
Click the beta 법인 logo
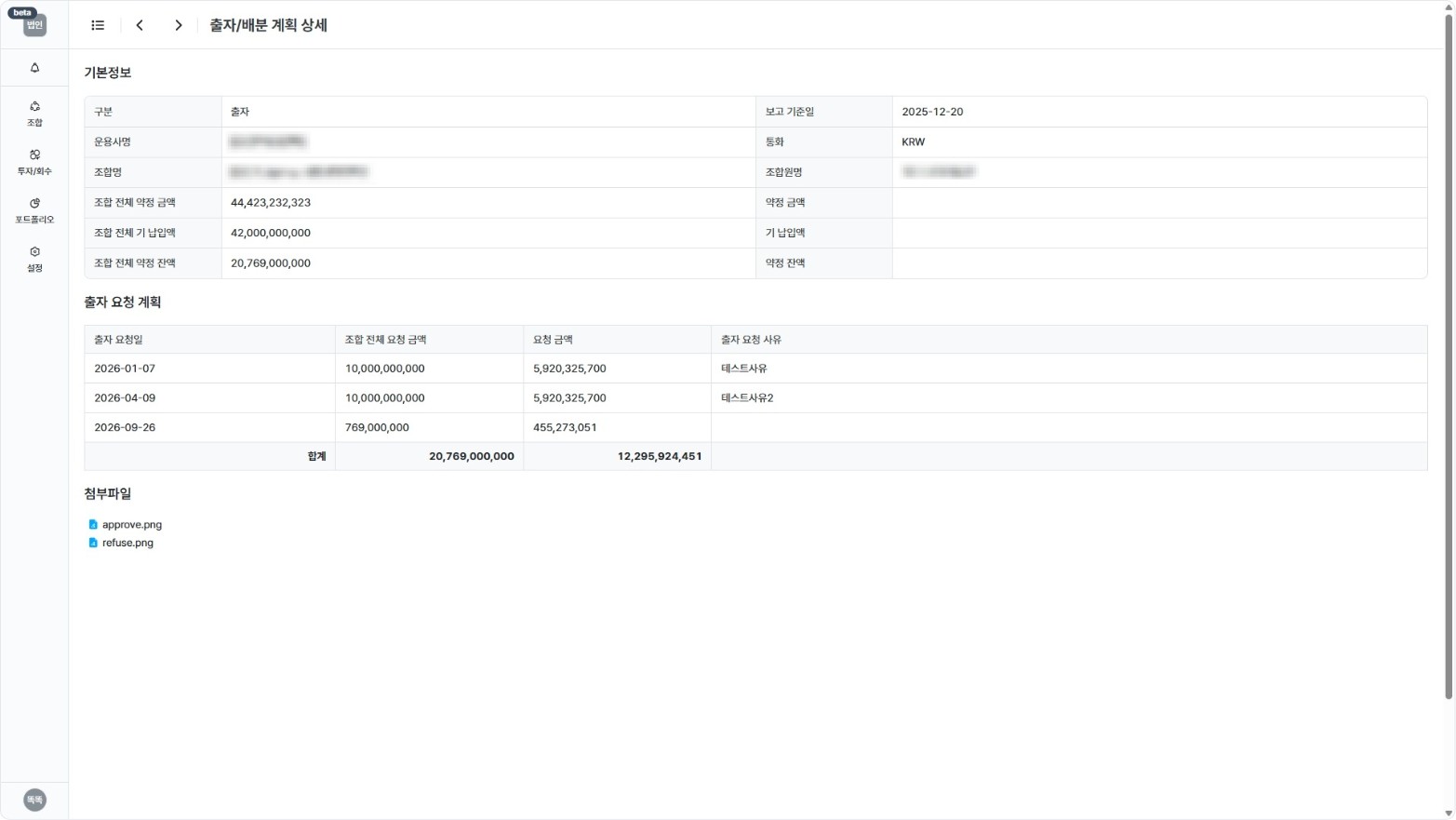[33, 22]
